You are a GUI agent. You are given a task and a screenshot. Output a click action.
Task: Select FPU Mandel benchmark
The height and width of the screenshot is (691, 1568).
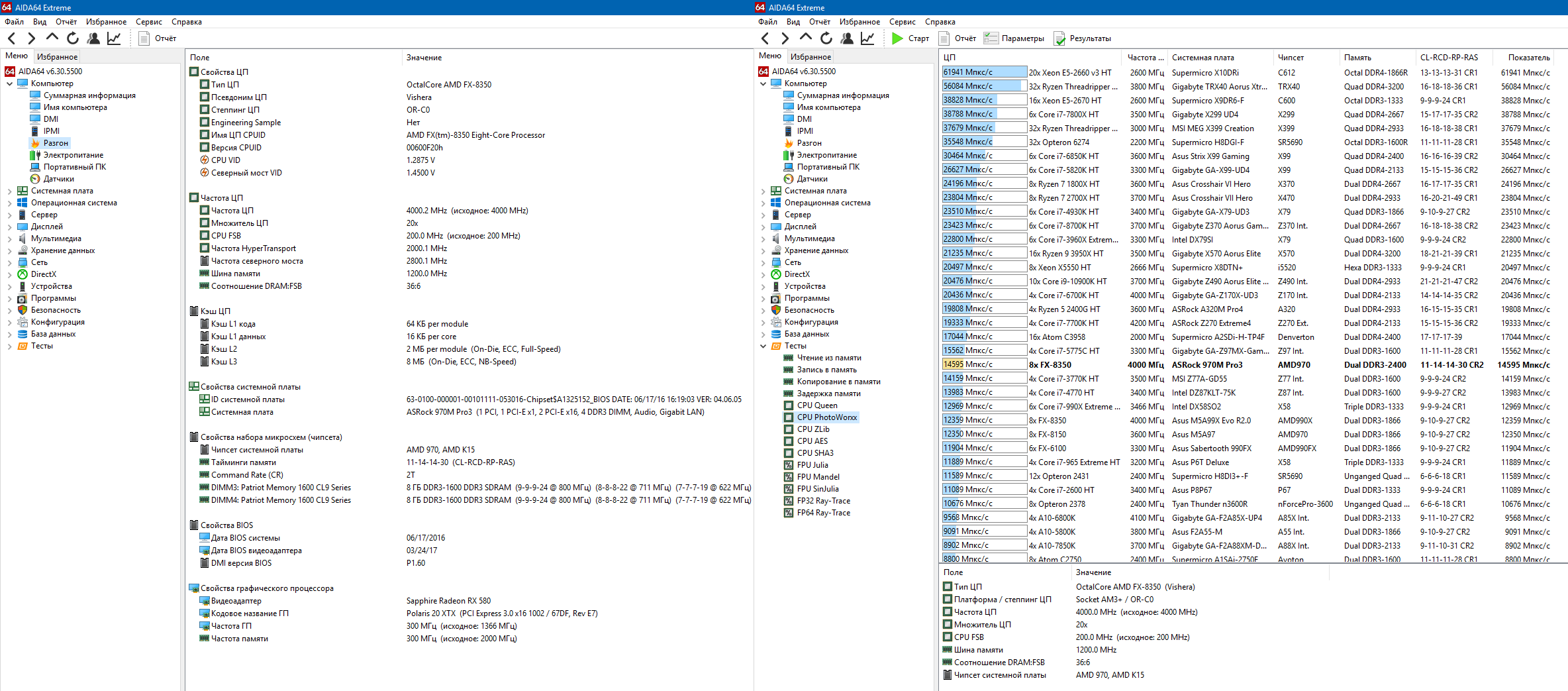tap(812, 477)
